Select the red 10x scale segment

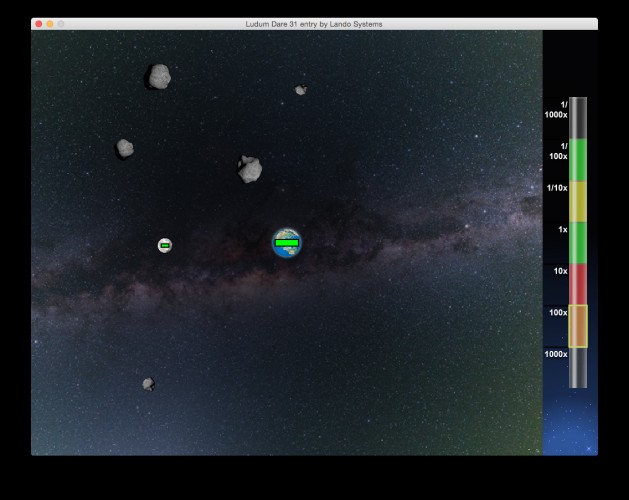click(578, 284)
